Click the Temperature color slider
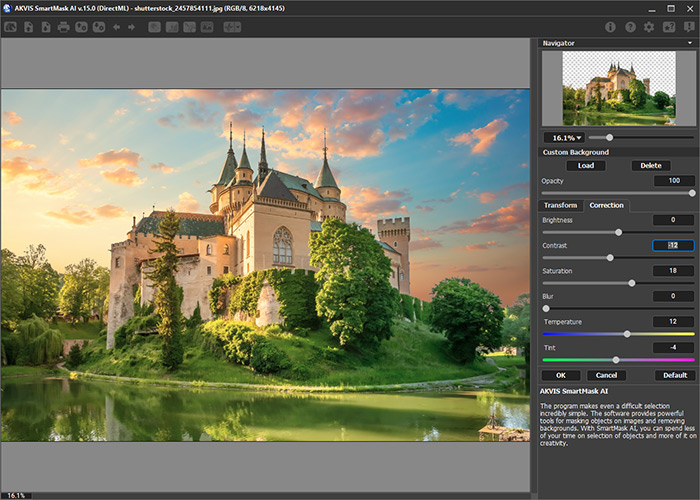The height and width of the screenshot is (500, 700). tap(627, 334)
